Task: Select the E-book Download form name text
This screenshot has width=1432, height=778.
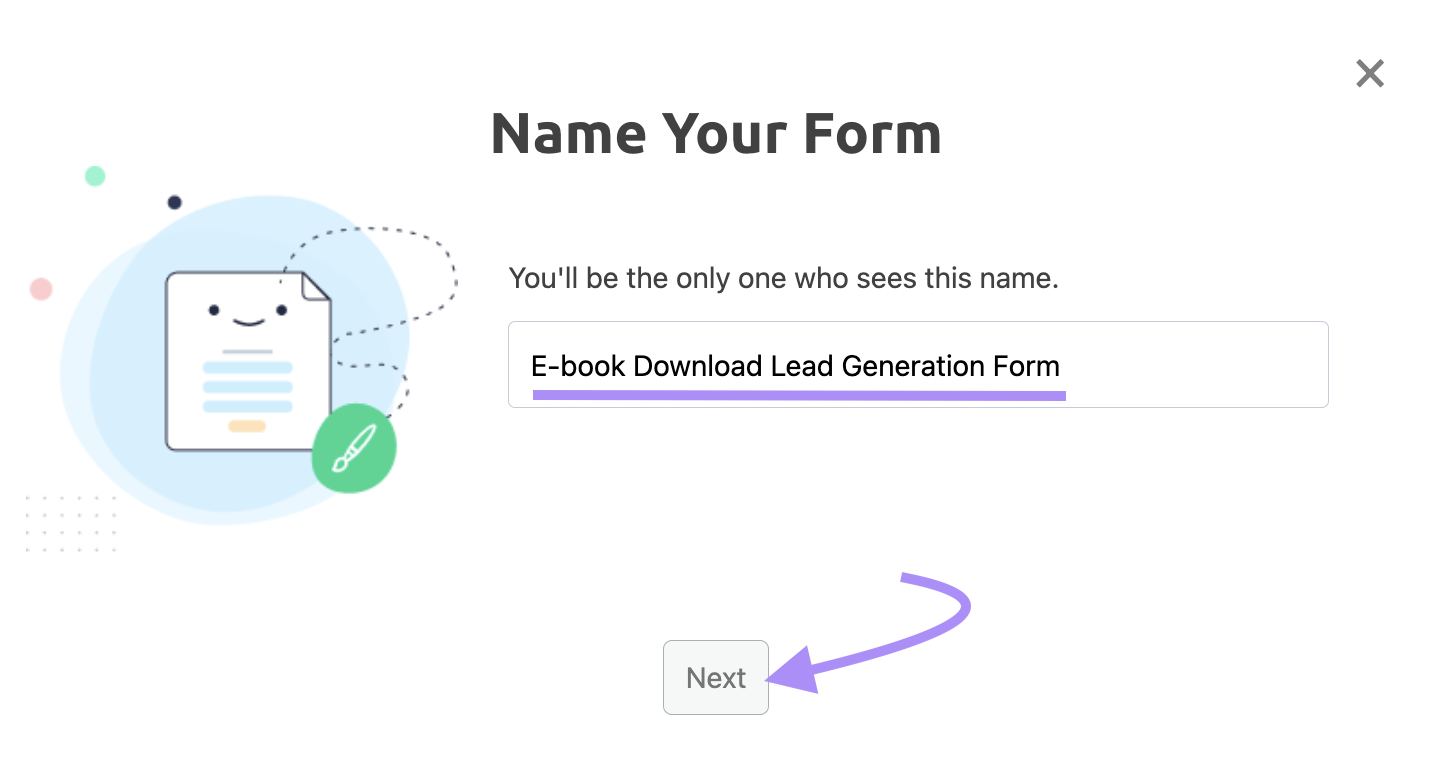Action: pos(795,366)
